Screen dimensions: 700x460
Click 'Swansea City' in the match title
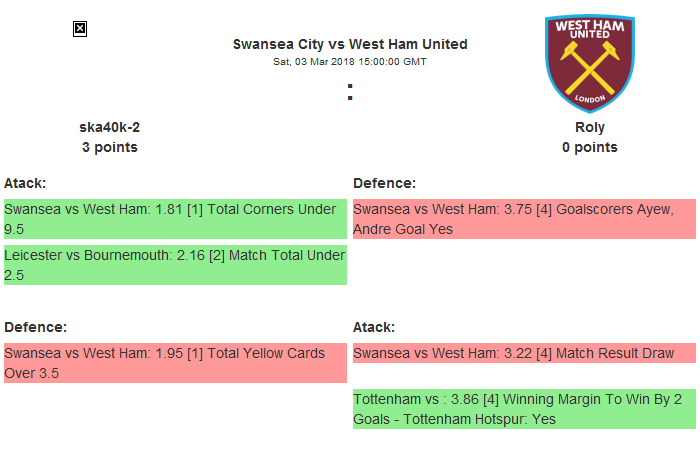point(275,44)
